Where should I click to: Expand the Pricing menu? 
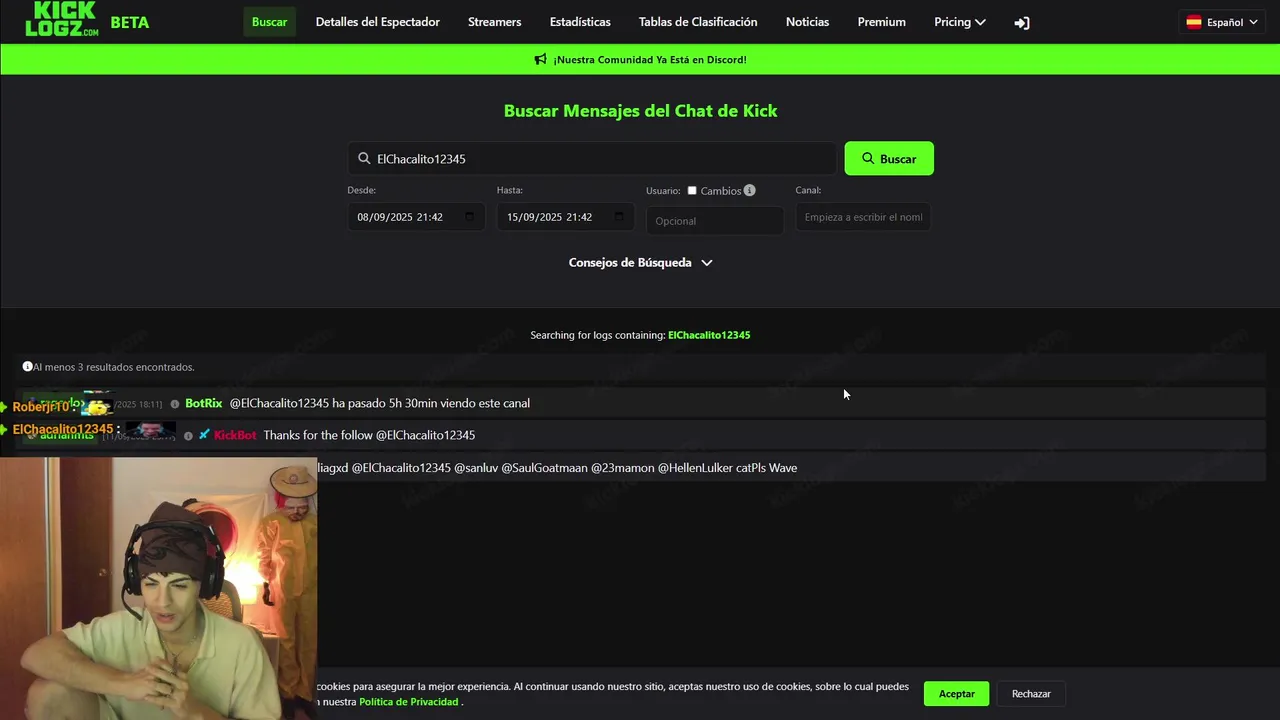point(959,22)
